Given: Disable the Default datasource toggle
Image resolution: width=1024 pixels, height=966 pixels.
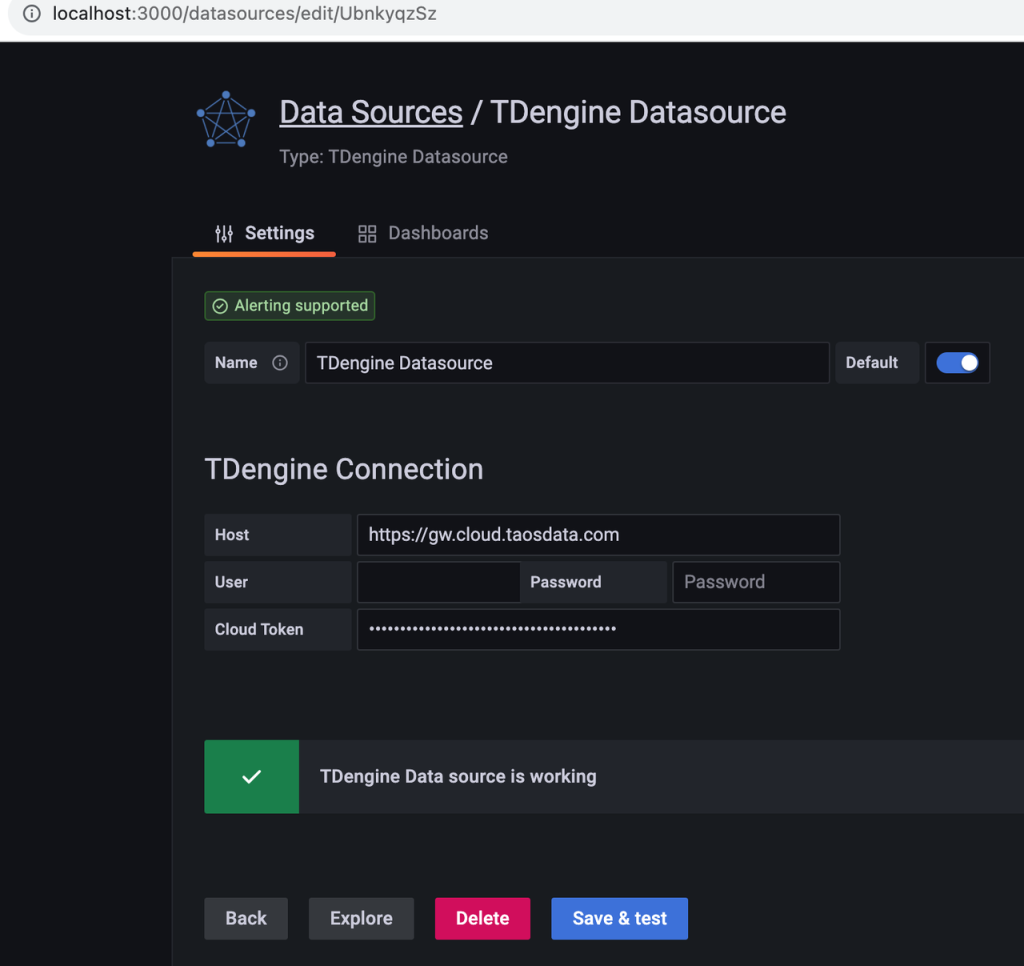Looking at the screenshot, I should 957,362.
